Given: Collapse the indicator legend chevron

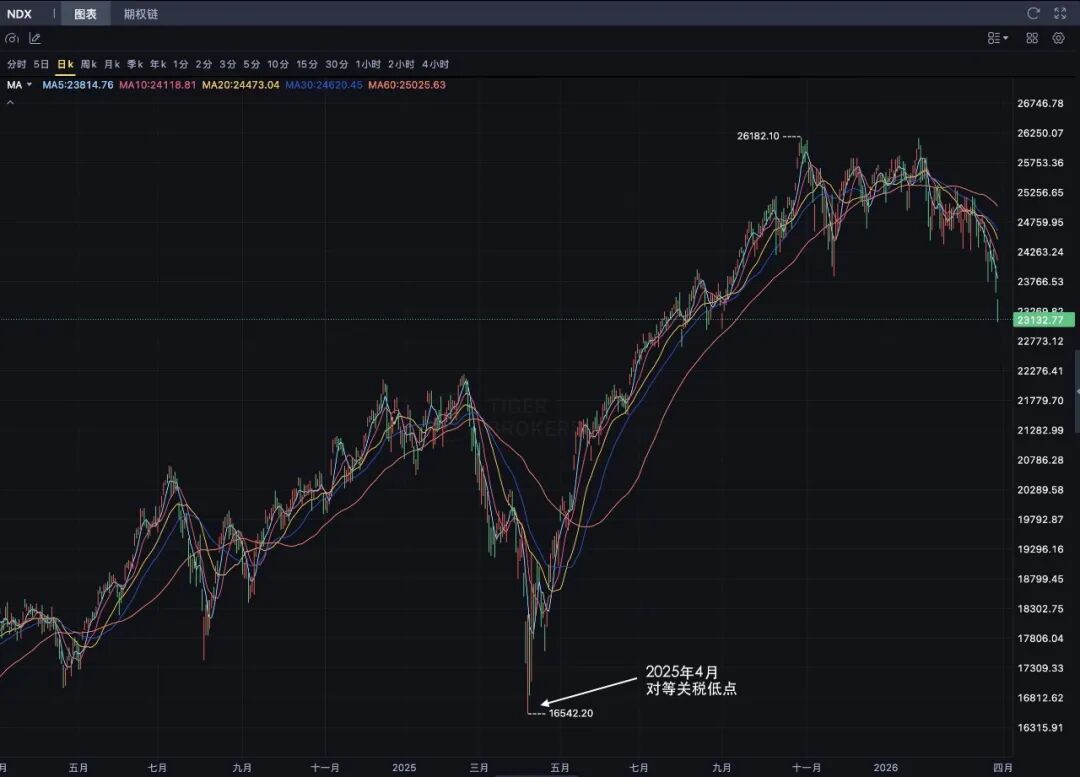Looking at the screenshot, I should coord(11,102).
